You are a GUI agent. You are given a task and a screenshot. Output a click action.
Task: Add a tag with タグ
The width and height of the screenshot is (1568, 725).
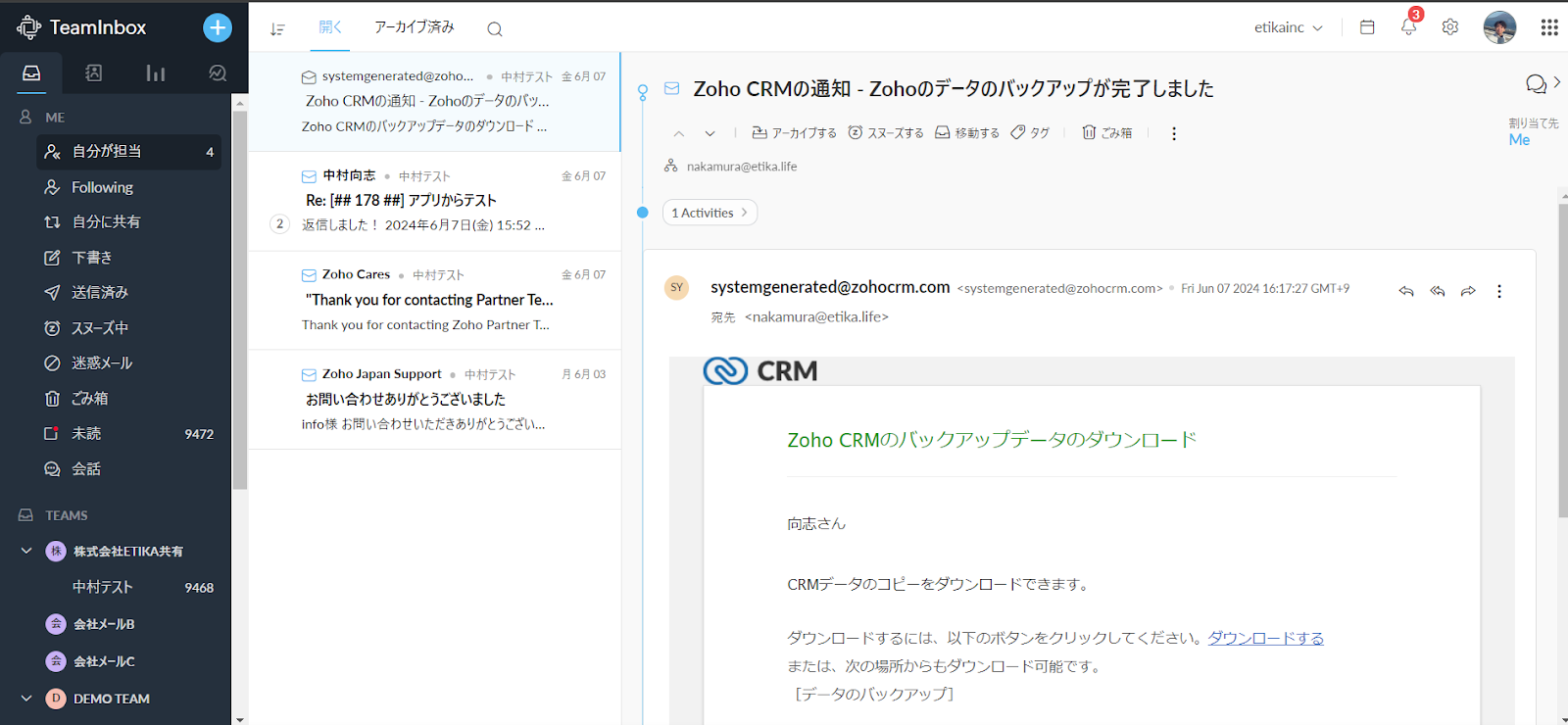(x=1030, y=133)
